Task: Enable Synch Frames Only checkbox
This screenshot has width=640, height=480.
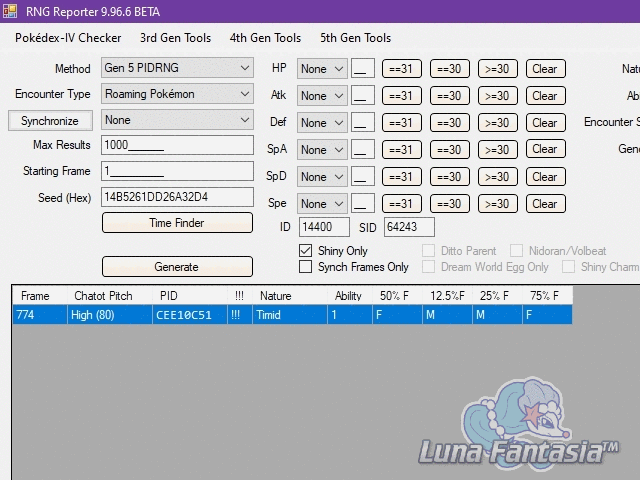Action: point(305,267)
